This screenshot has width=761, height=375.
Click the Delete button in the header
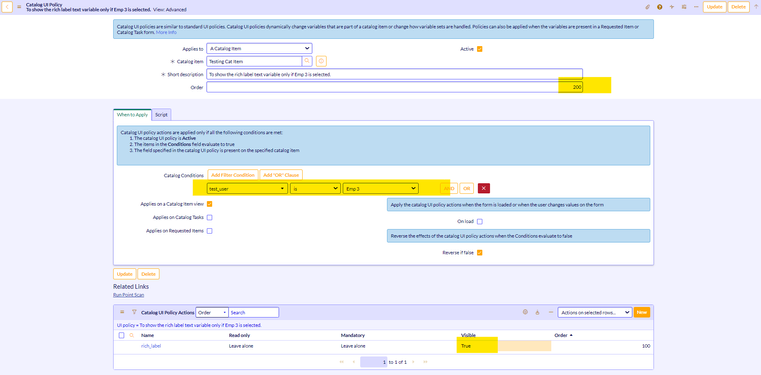[738, 7]
